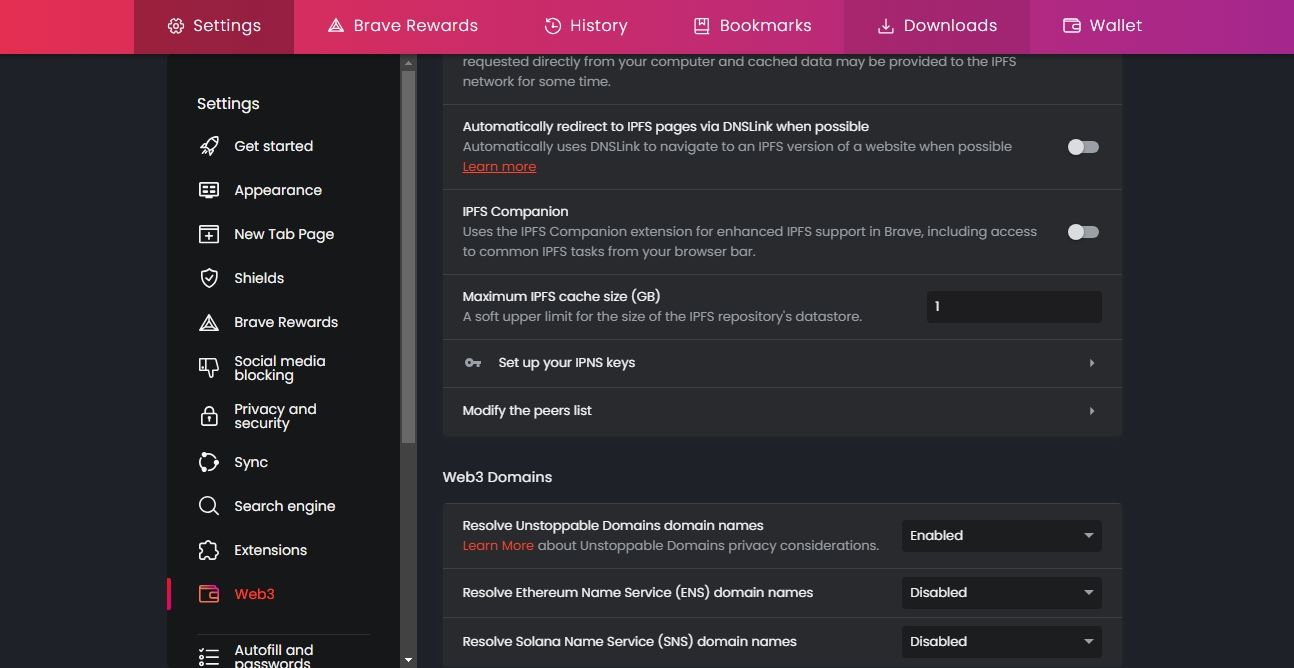This screenshot has height=668, width=1294.
Task: Toggle the IPFS Companion extension switch
Action: click(x=1081, y=231)
